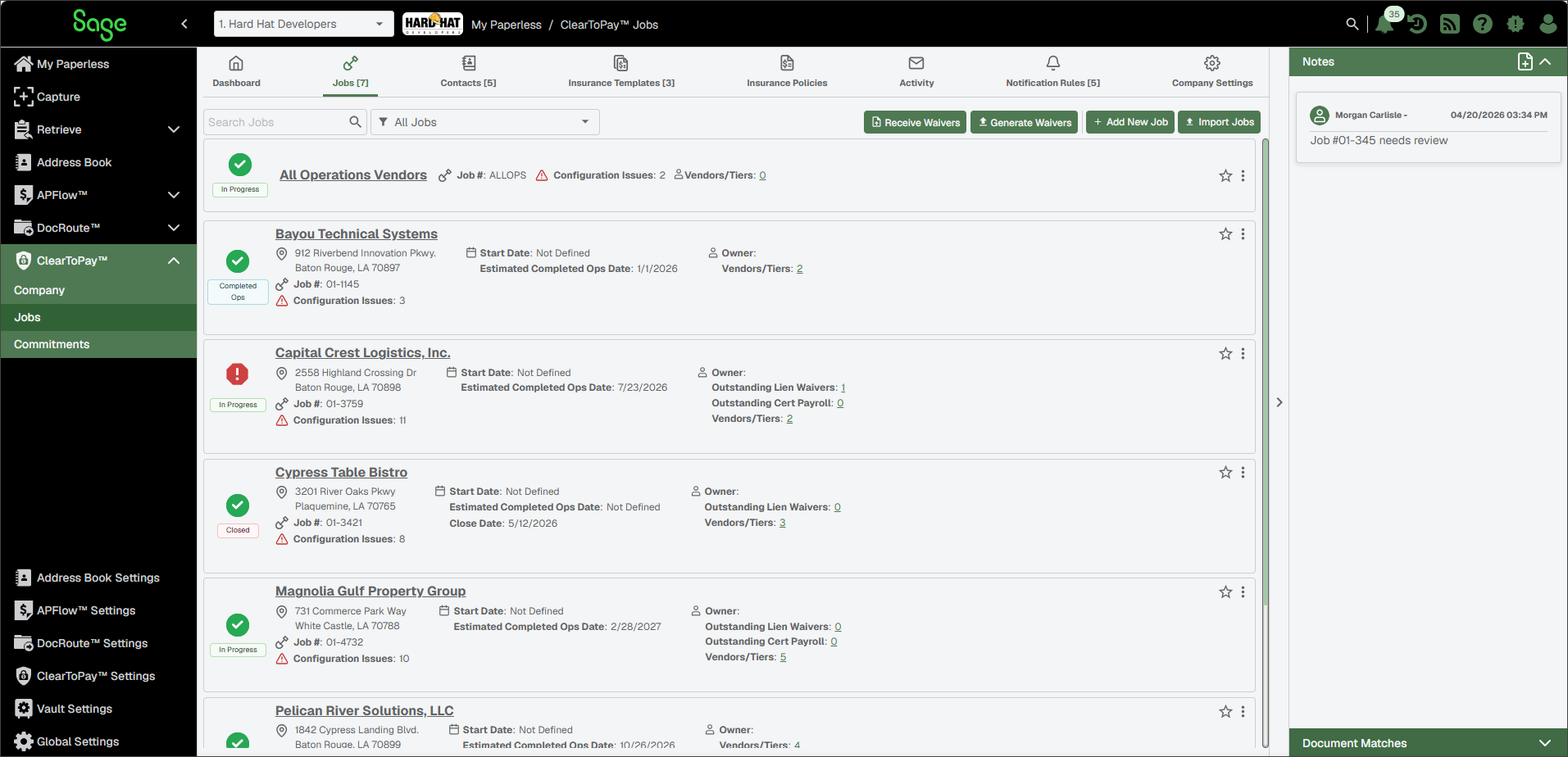Open the Cypress Table Bistro job link
This screenshot has height=757, width=1568.
(341, 473)
